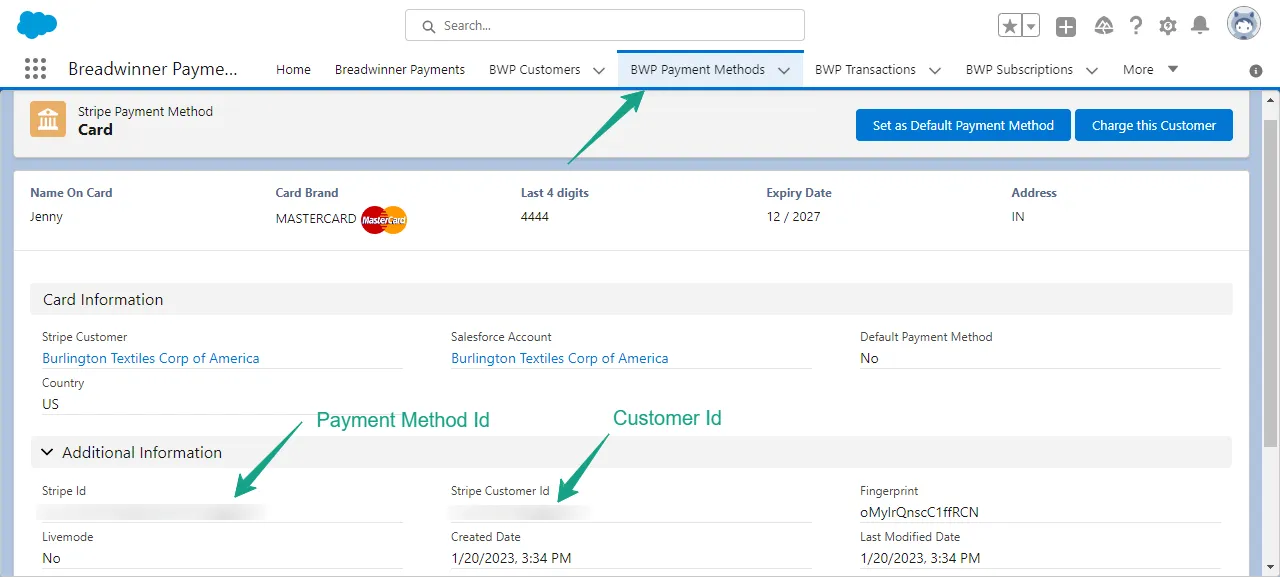The height and width of the screenshot is (577, 1280).
Task: Click the Livemode value No
Action: pyautogui.click(x=51, y=558)
